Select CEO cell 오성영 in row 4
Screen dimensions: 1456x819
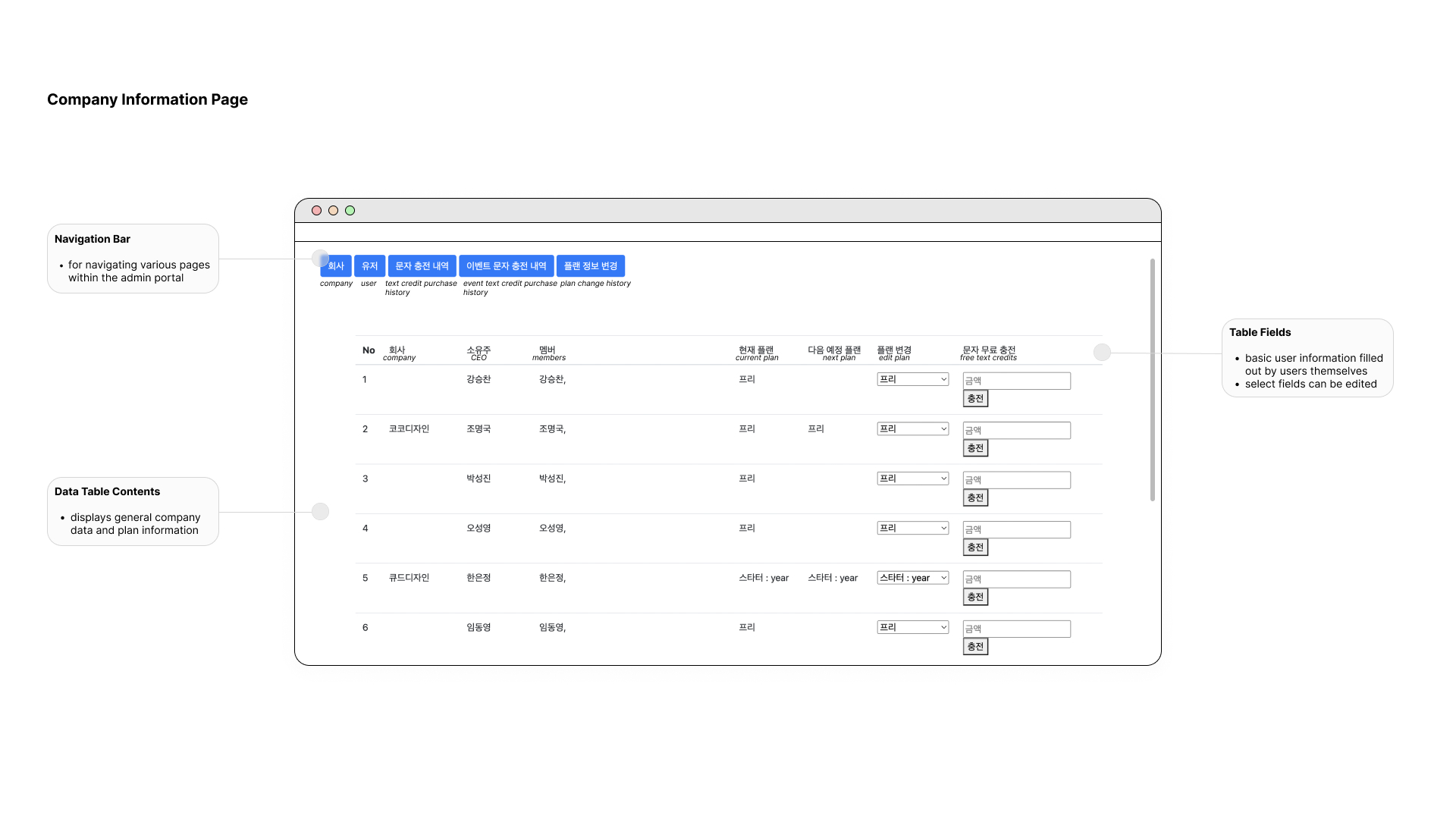479,529
